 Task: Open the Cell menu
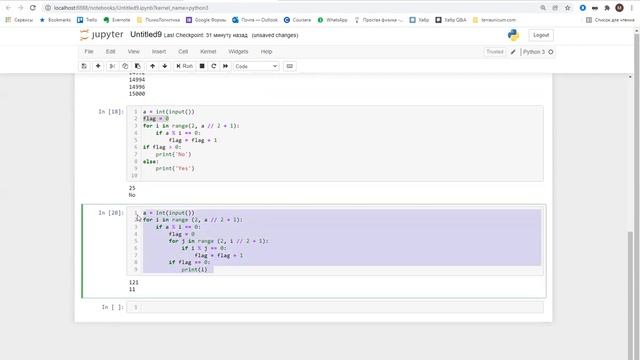click(183, 52)
